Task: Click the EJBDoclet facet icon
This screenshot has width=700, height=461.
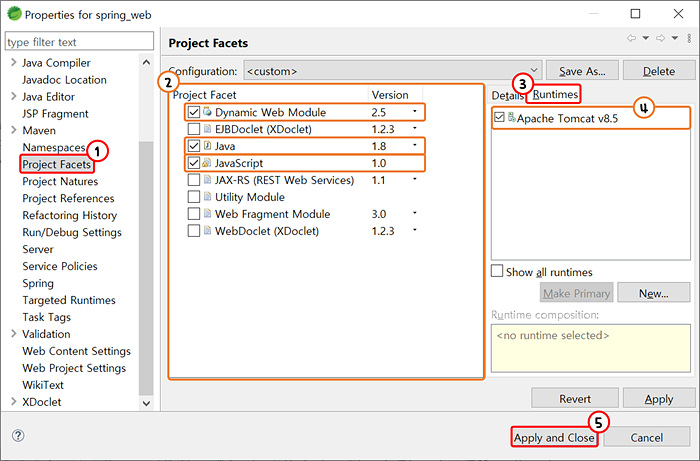Action: coord(207,129)
